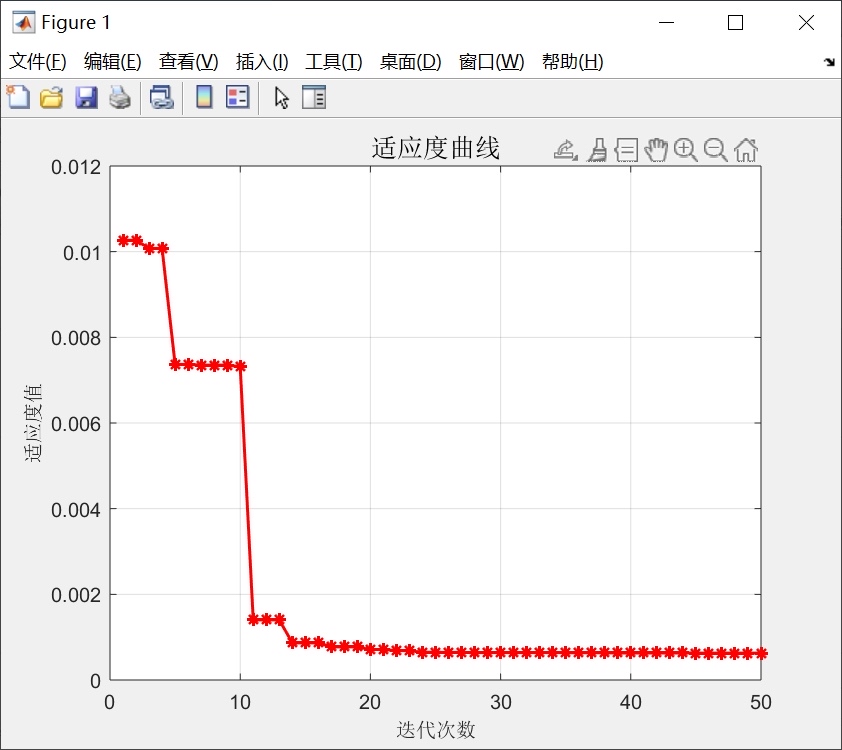Click first data marker at iteration 1
The width and height of the screenshot is (842, 750).
click(124, 240)
